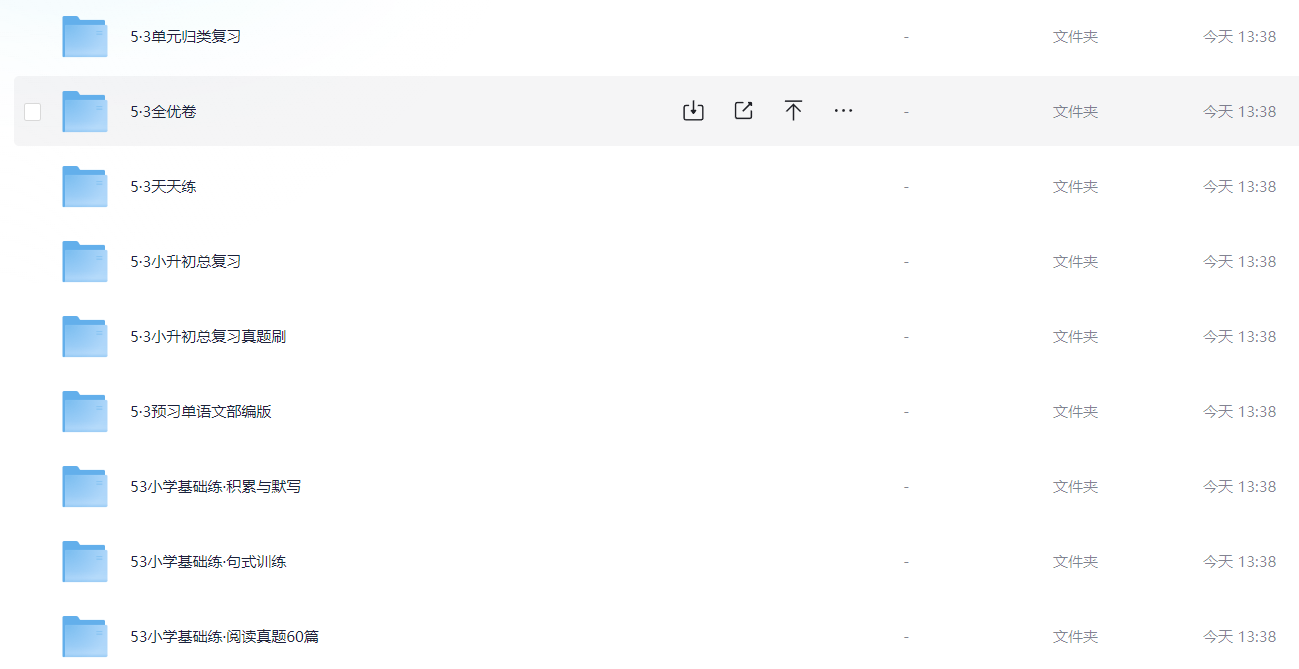Click folder icon of 5·3小升初总复习
The image size is (1299, 669).
point(85,261)
